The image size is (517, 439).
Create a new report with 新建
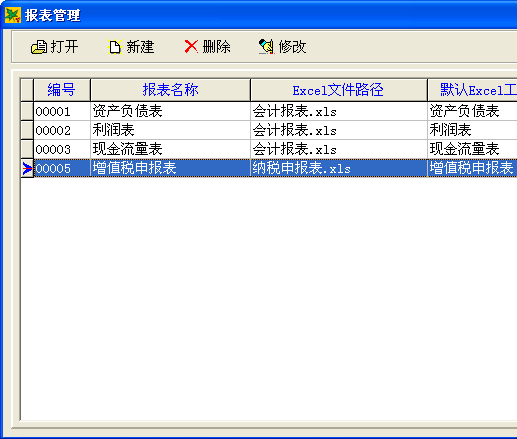pyautogui.click(x=131, y=47)
